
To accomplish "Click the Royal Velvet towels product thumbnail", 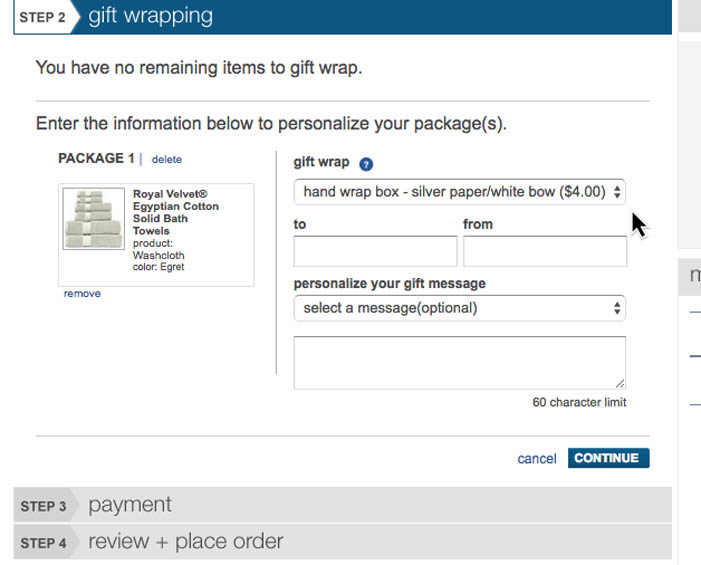I will click(91, 220).
